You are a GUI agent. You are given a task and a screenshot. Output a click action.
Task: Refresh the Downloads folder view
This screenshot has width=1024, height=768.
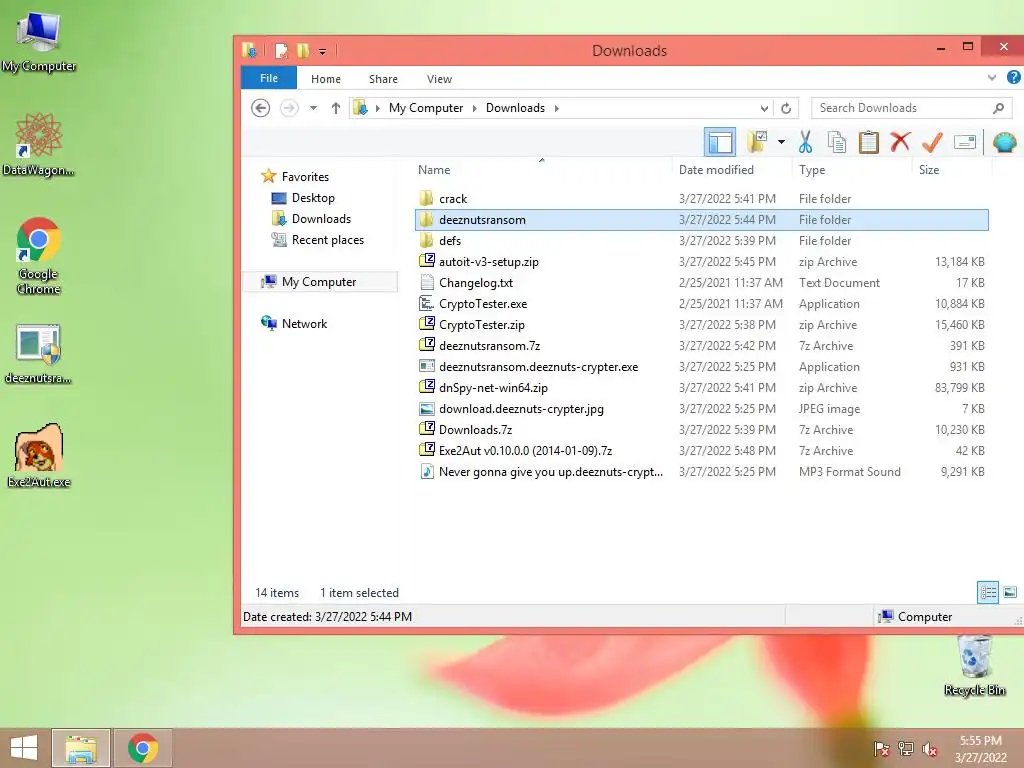click(786, 108)
